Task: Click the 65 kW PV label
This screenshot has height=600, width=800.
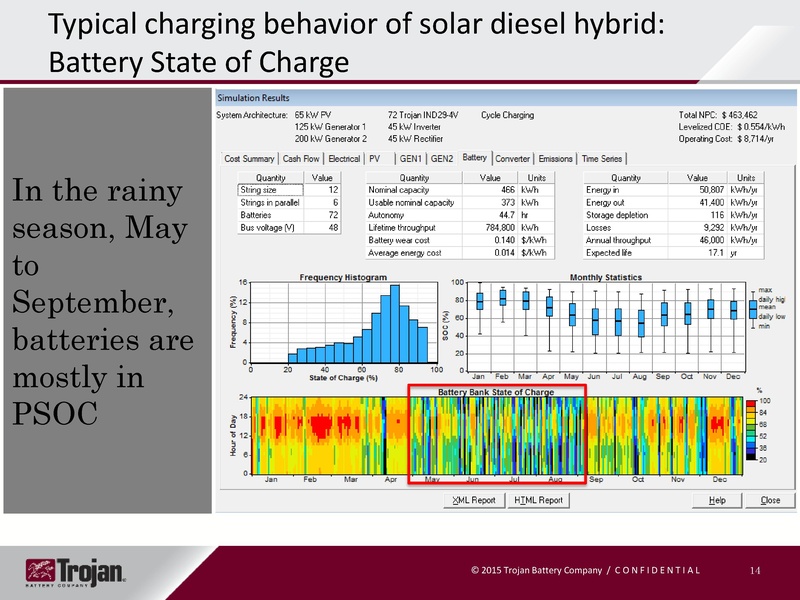Action: coord(313,115)
